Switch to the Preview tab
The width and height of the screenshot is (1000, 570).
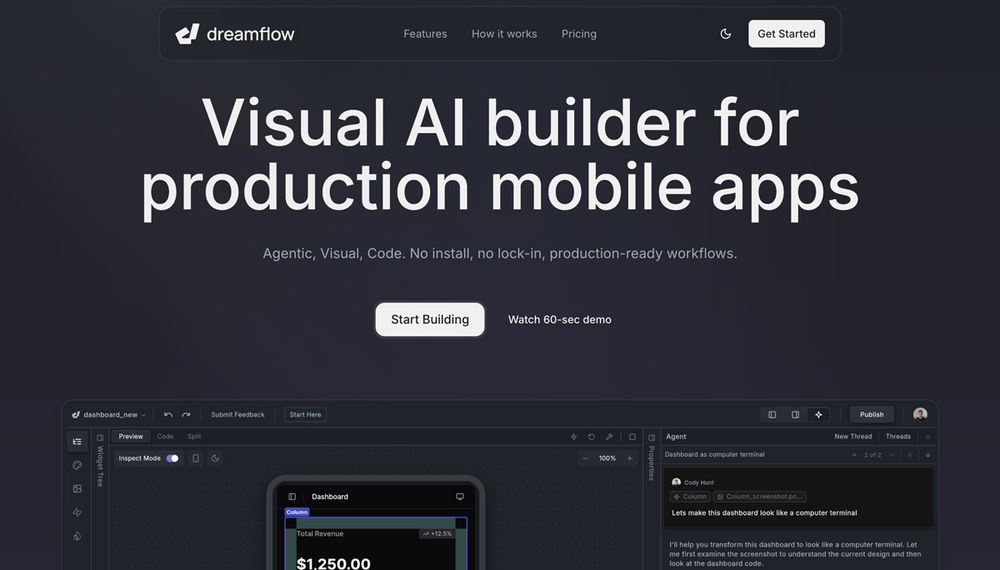click(x=131, y=436)
